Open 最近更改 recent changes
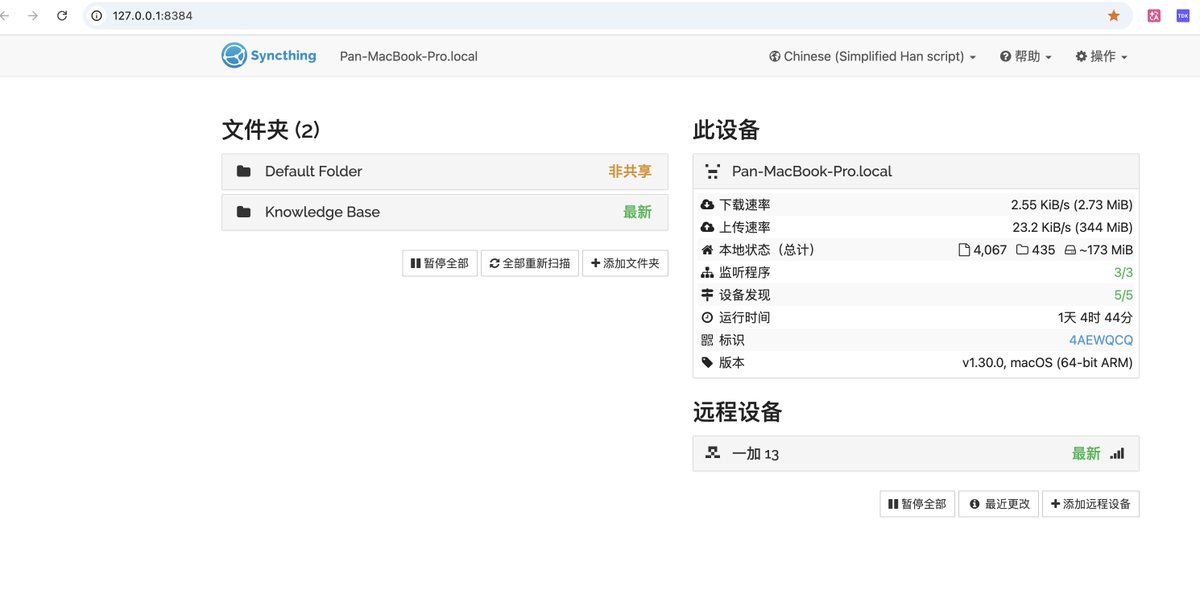Viewport: 1200px width, 611px height. pyautogui.click(x=998, y=504)
